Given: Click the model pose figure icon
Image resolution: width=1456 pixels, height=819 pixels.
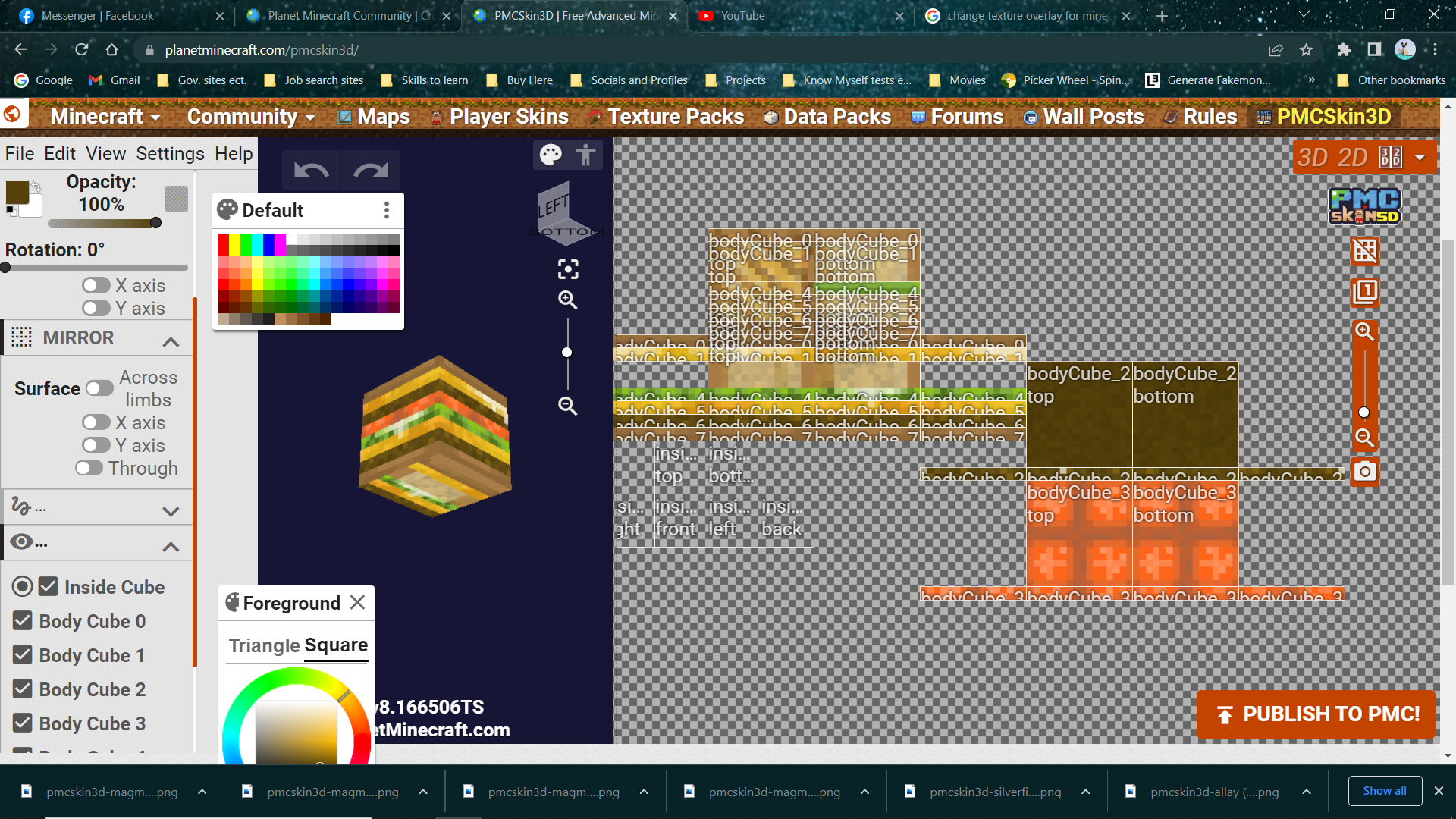Looking at the screenshot, I should [x=585, y=155].
